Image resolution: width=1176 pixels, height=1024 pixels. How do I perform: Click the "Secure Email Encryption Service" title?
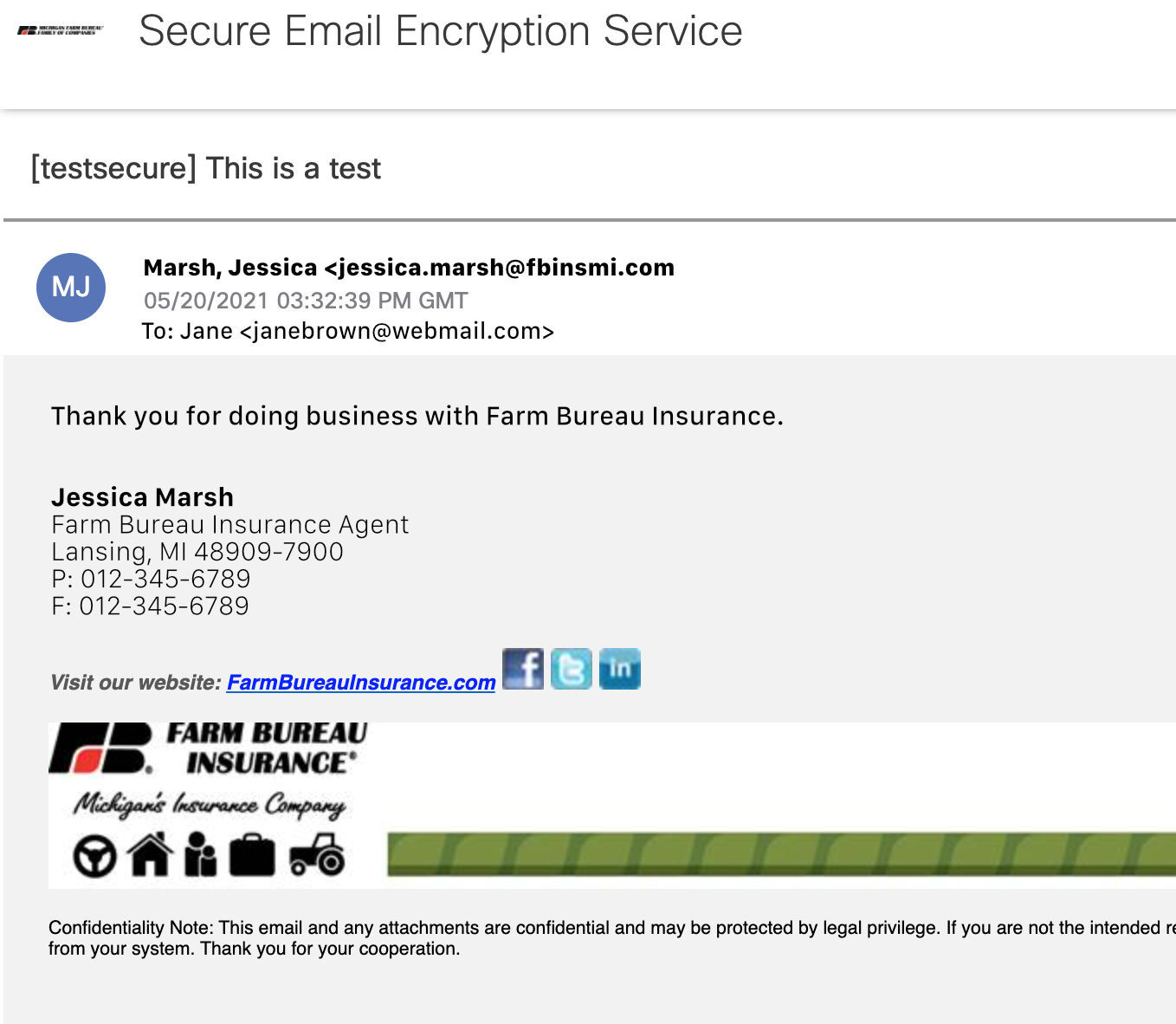440,31
